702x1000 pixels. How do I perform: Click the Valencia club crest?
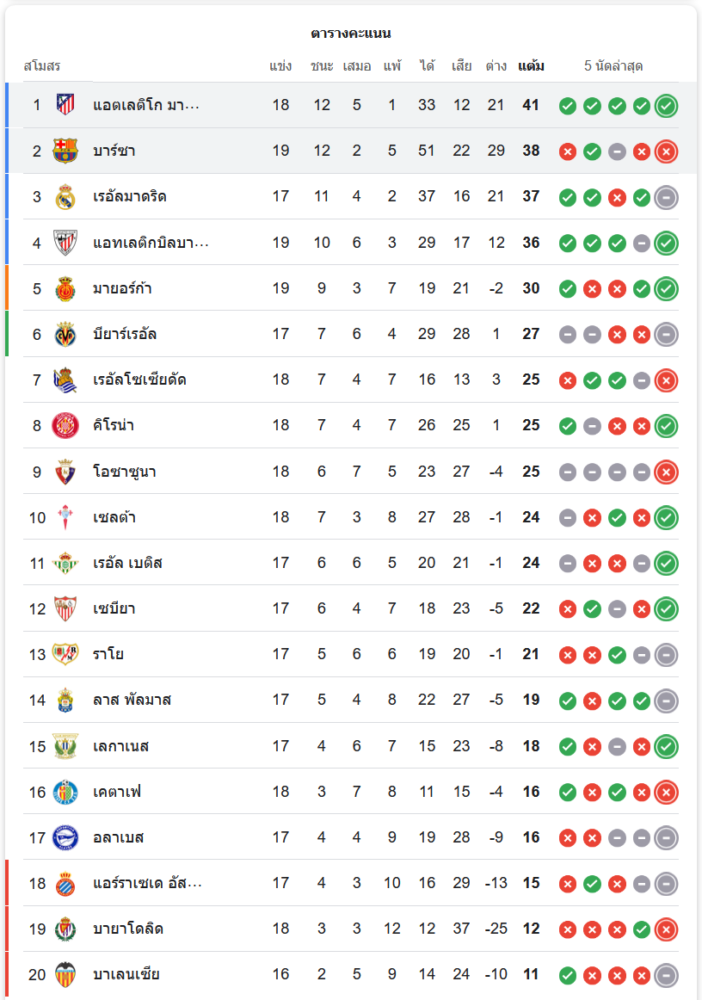point(65,974)
